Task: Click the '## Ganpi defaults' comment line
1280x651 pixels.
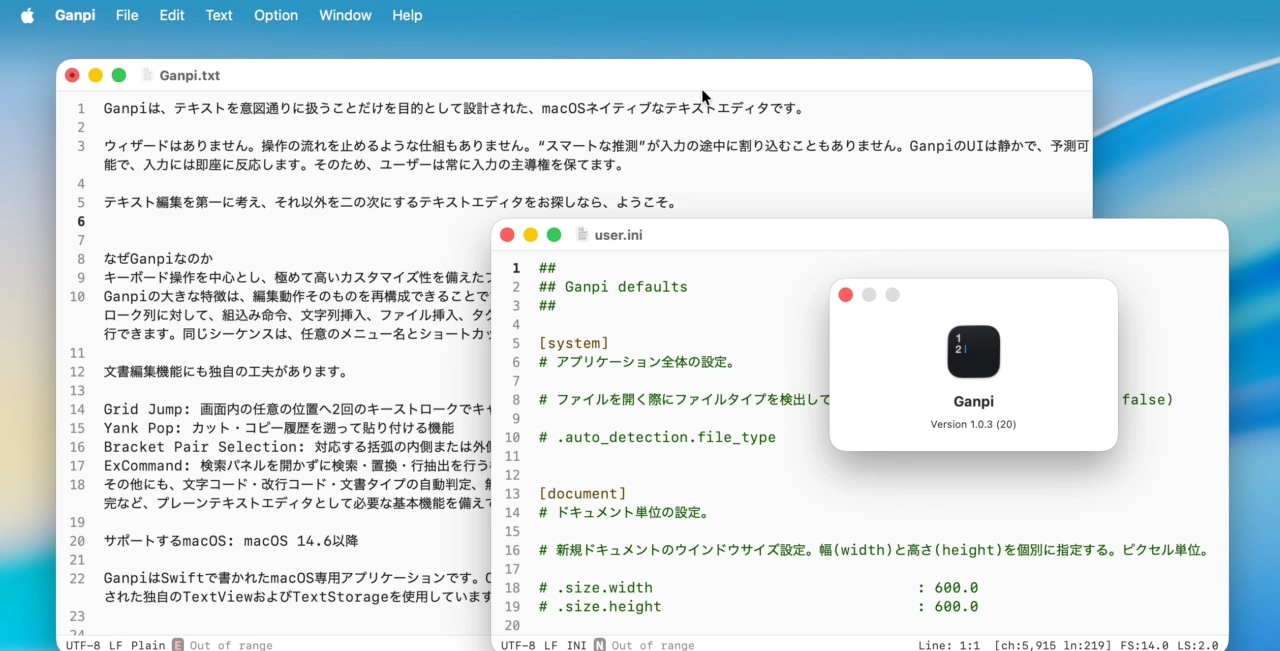Action: [613, 287]
